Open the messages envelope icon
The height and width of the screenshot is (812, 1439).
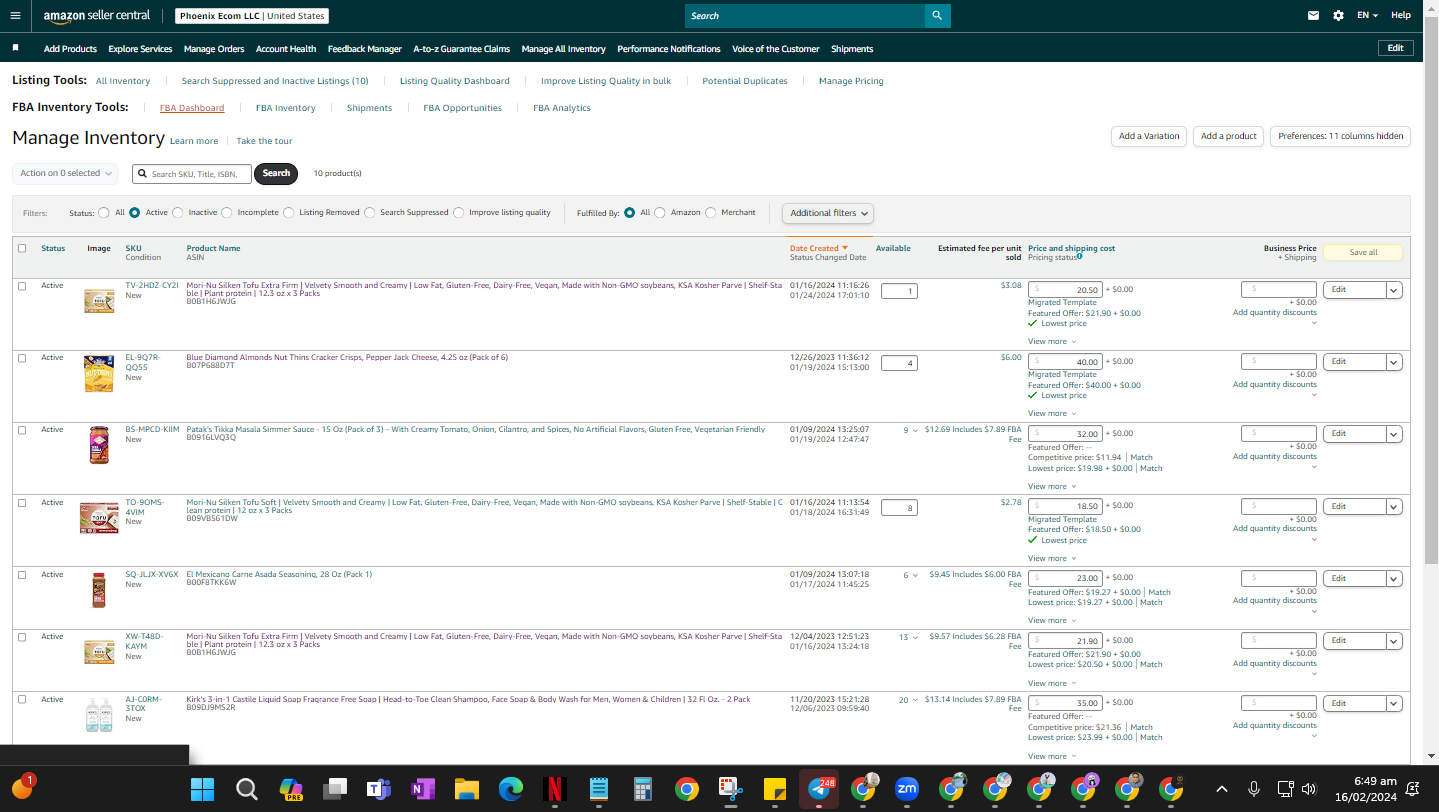point(1314,16)
